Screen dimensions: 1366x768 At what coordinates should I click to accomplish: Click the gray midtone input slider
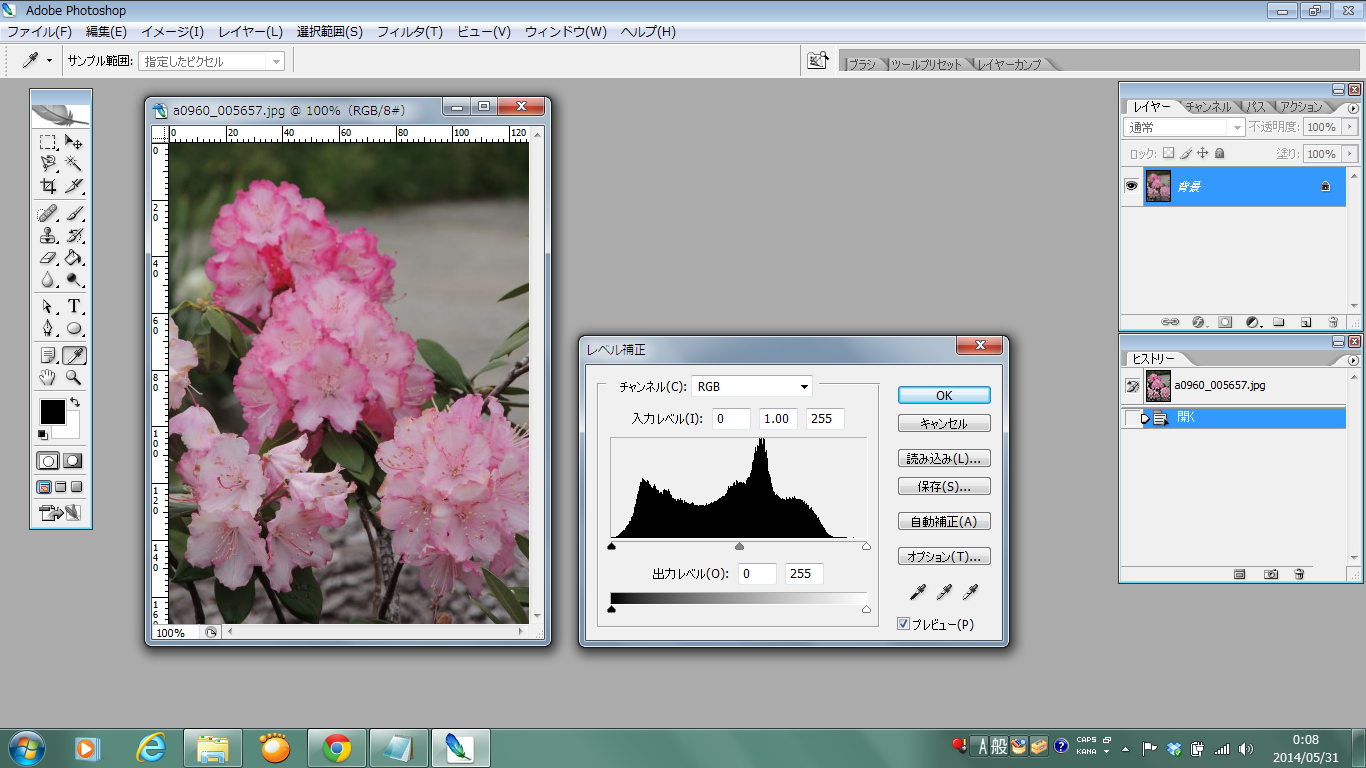740,547
